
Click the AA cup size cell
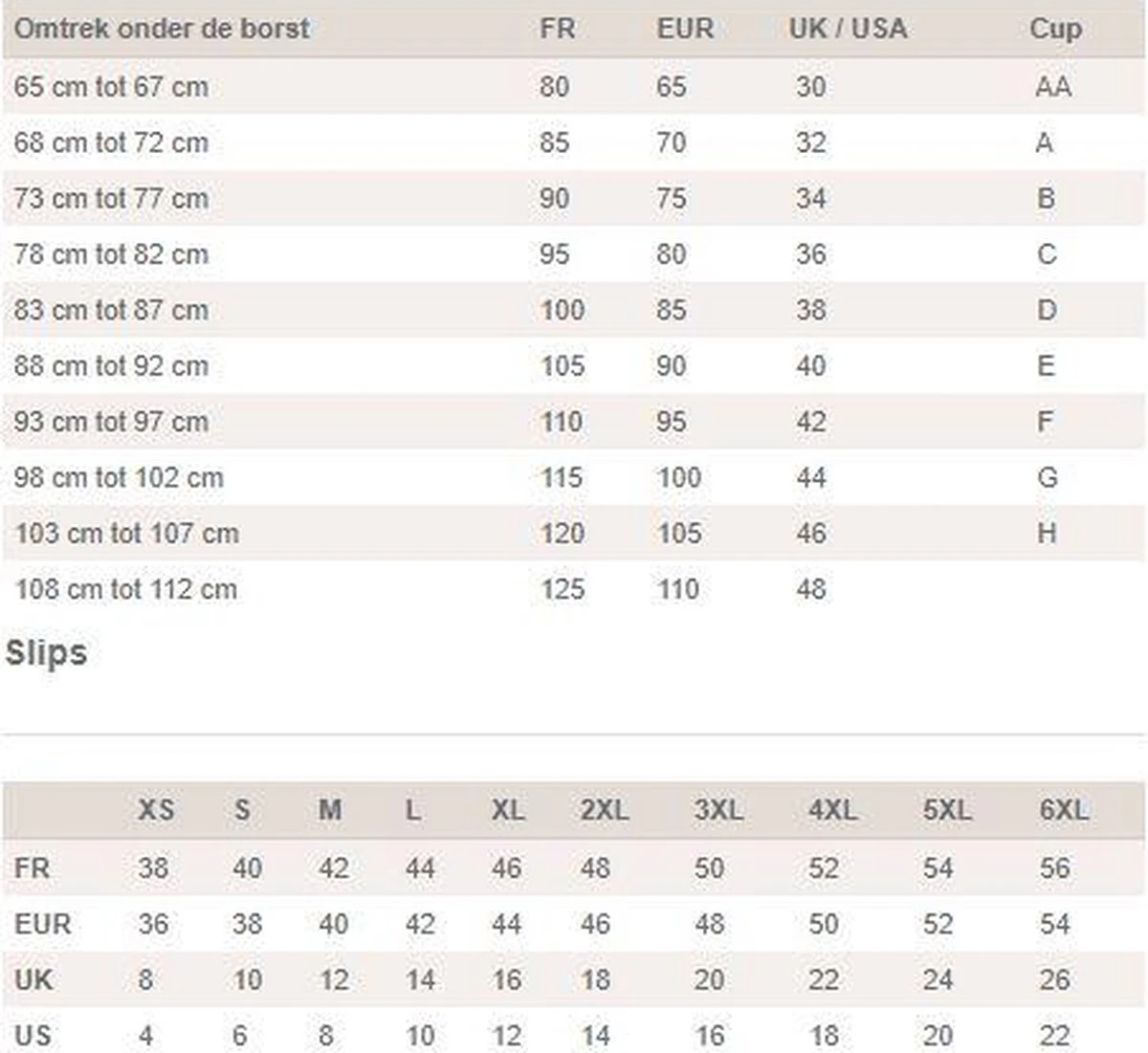tap(1052, 87)
